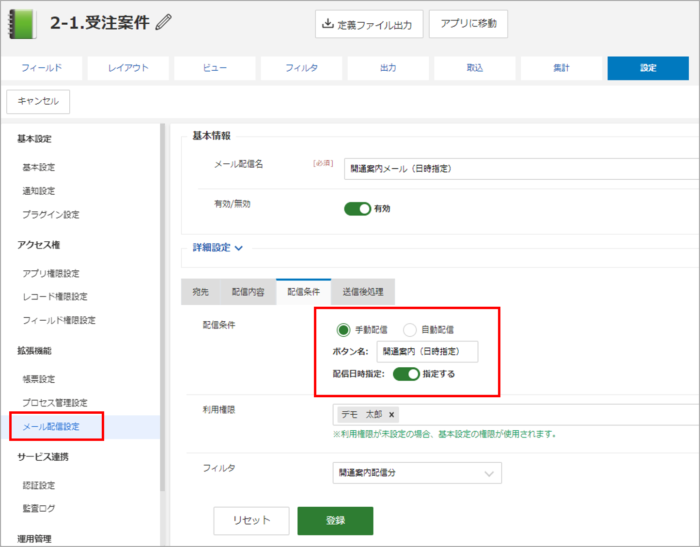
Task: Click the キャンセル button
Action: tap(38, 101)
